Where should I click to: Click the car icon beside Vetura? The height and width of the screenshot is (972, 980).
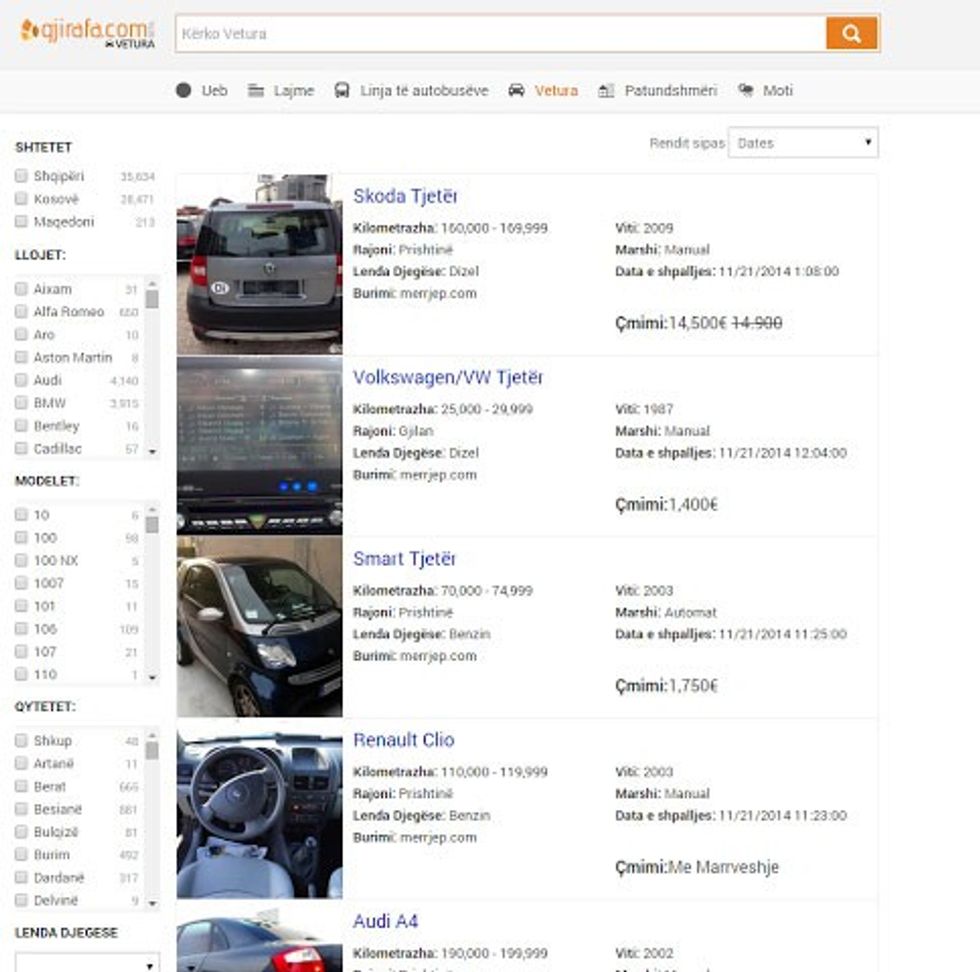(516, 91)
